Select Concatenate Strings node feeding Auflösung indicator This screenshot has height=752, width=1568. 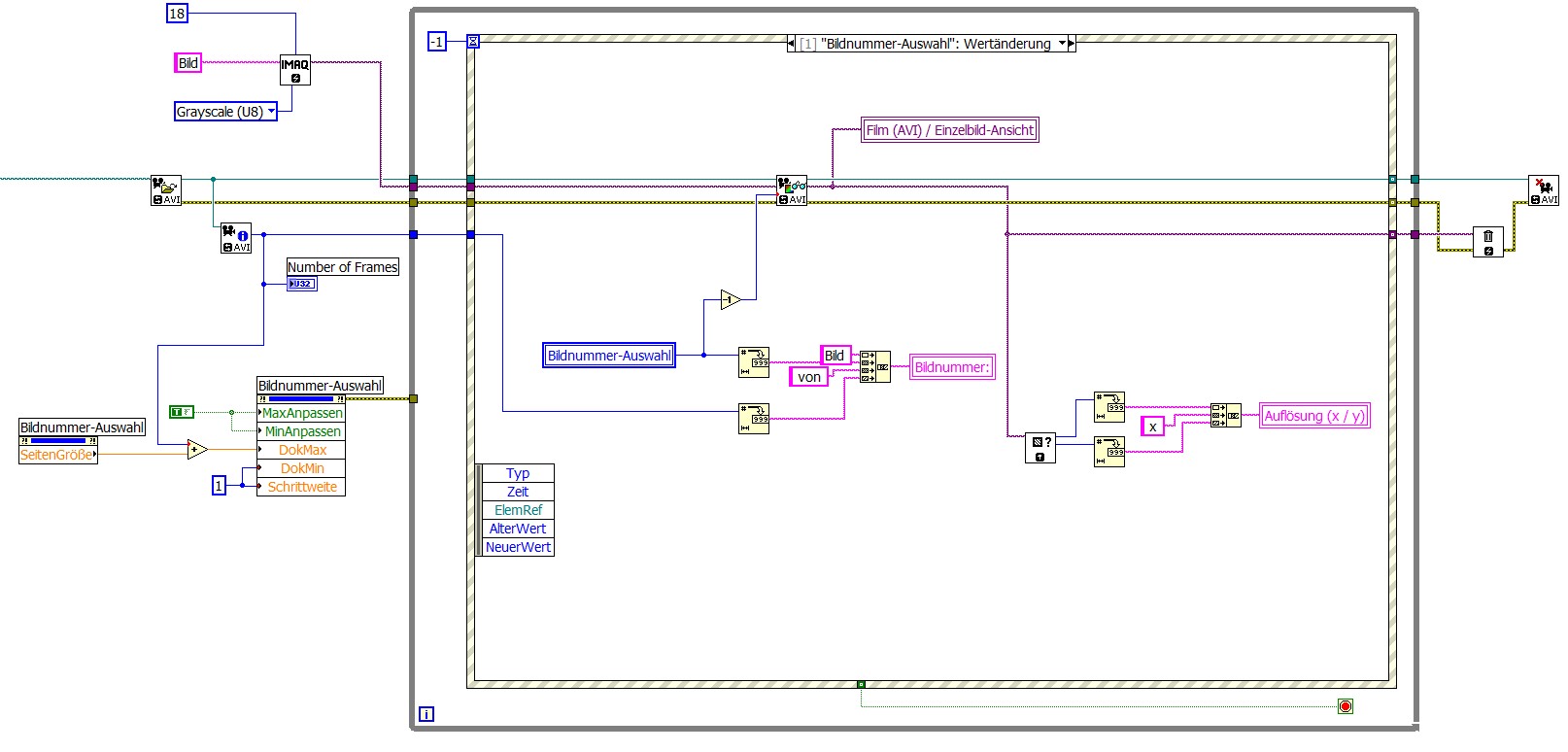tap(1226, 416)
